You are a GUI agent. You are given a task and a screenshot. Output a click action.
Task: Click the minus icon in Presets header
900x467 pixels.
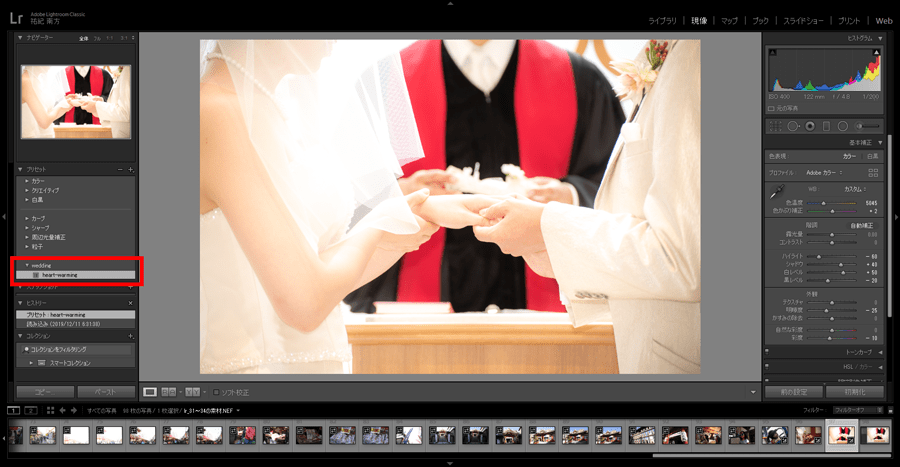pos(120,170)
